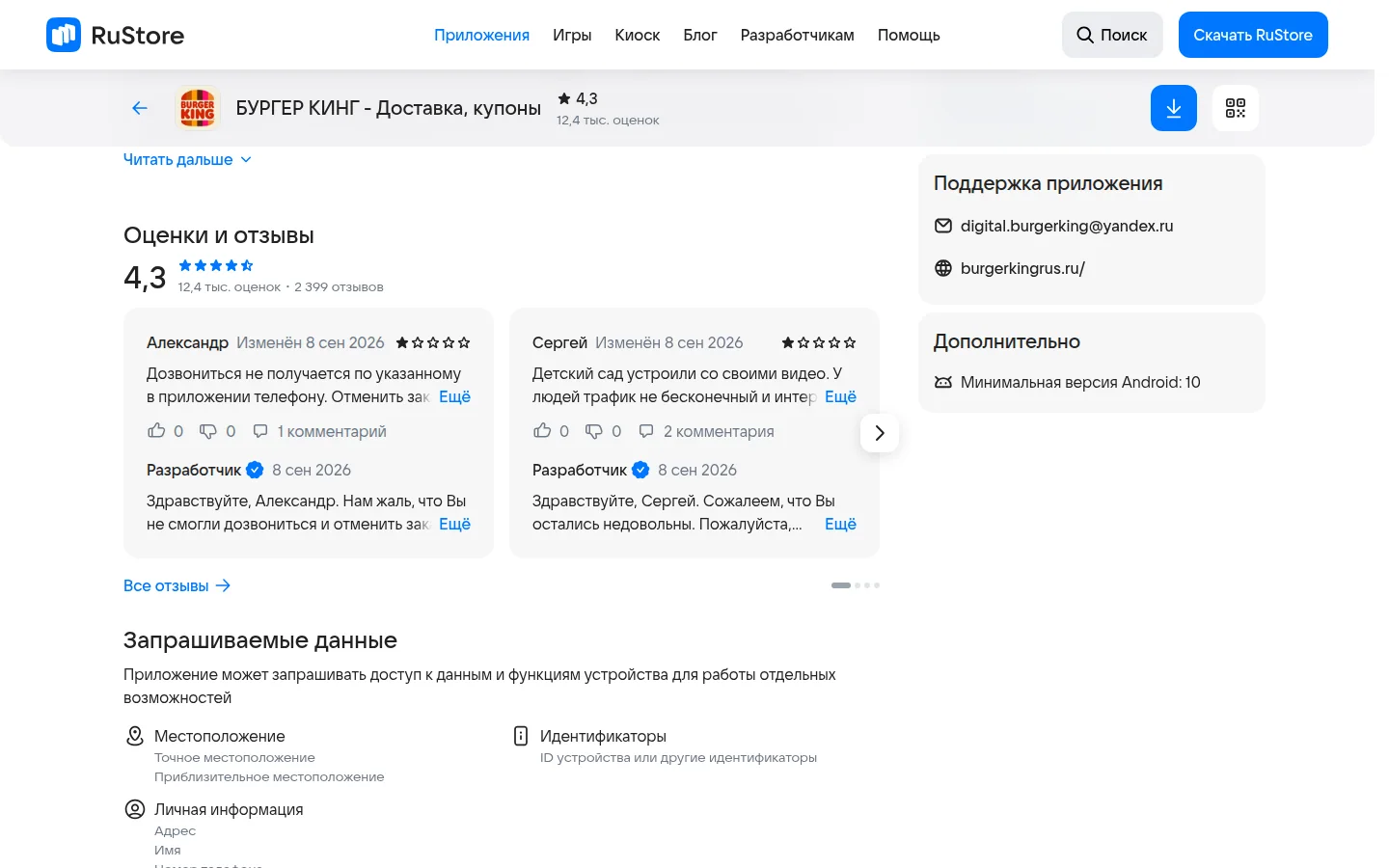Click the one-star rating on Сергей's review
The width and height of the screenshot is (1389, 868).
click(x=819, y=342)
